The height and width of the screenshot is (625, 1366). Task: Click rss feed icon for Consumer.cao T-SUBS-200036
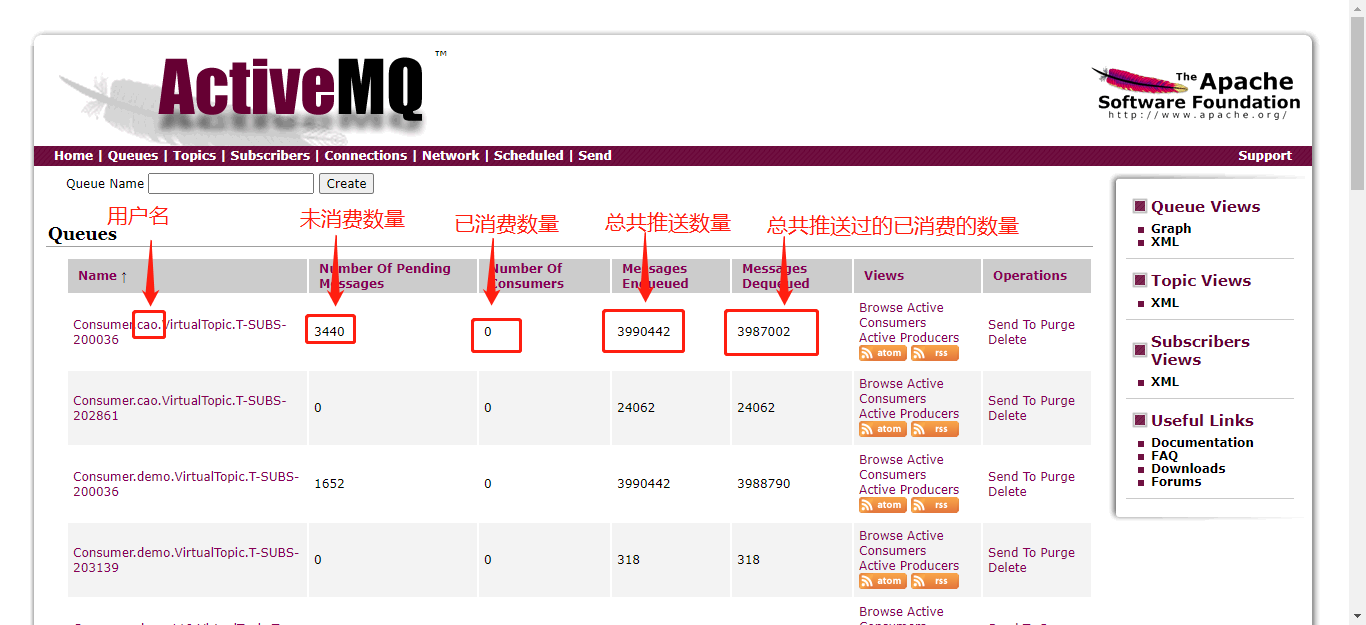(x=935, y=353)
